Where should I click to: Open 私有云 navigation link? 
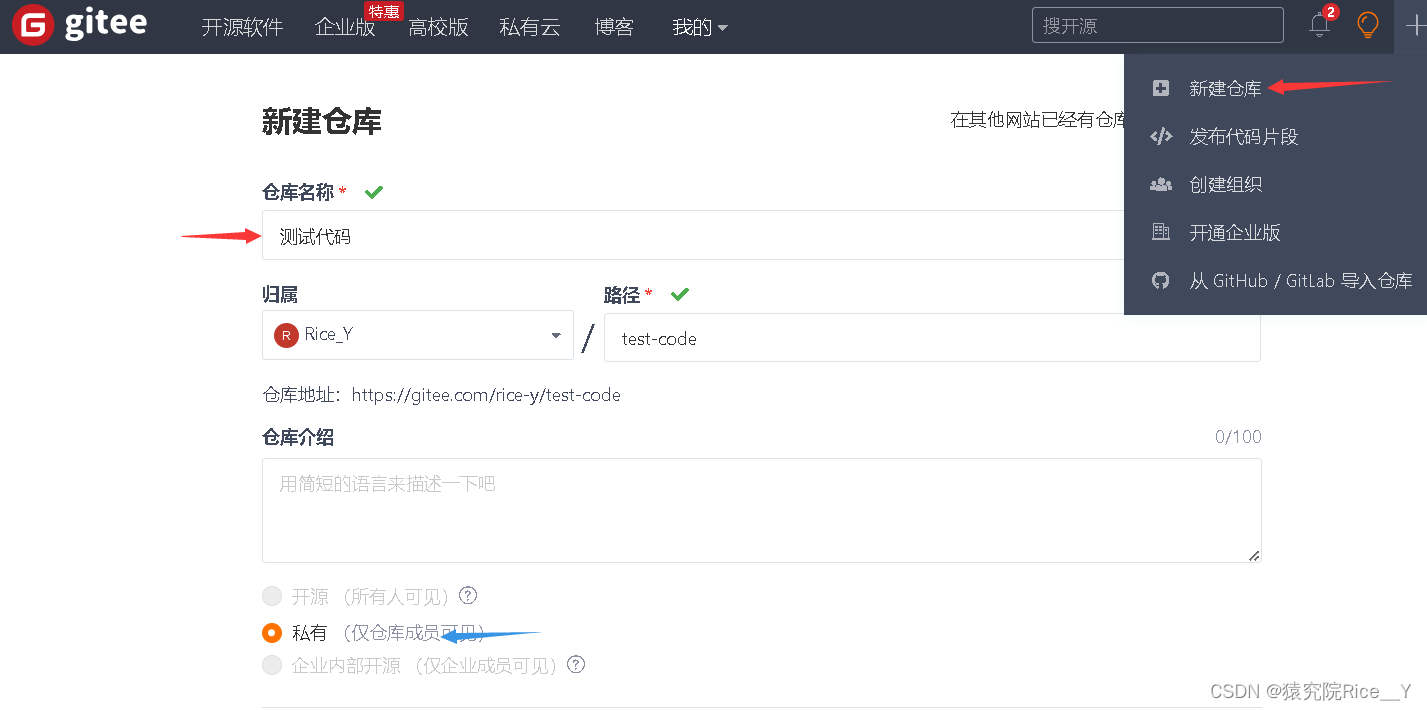point(530,27)
